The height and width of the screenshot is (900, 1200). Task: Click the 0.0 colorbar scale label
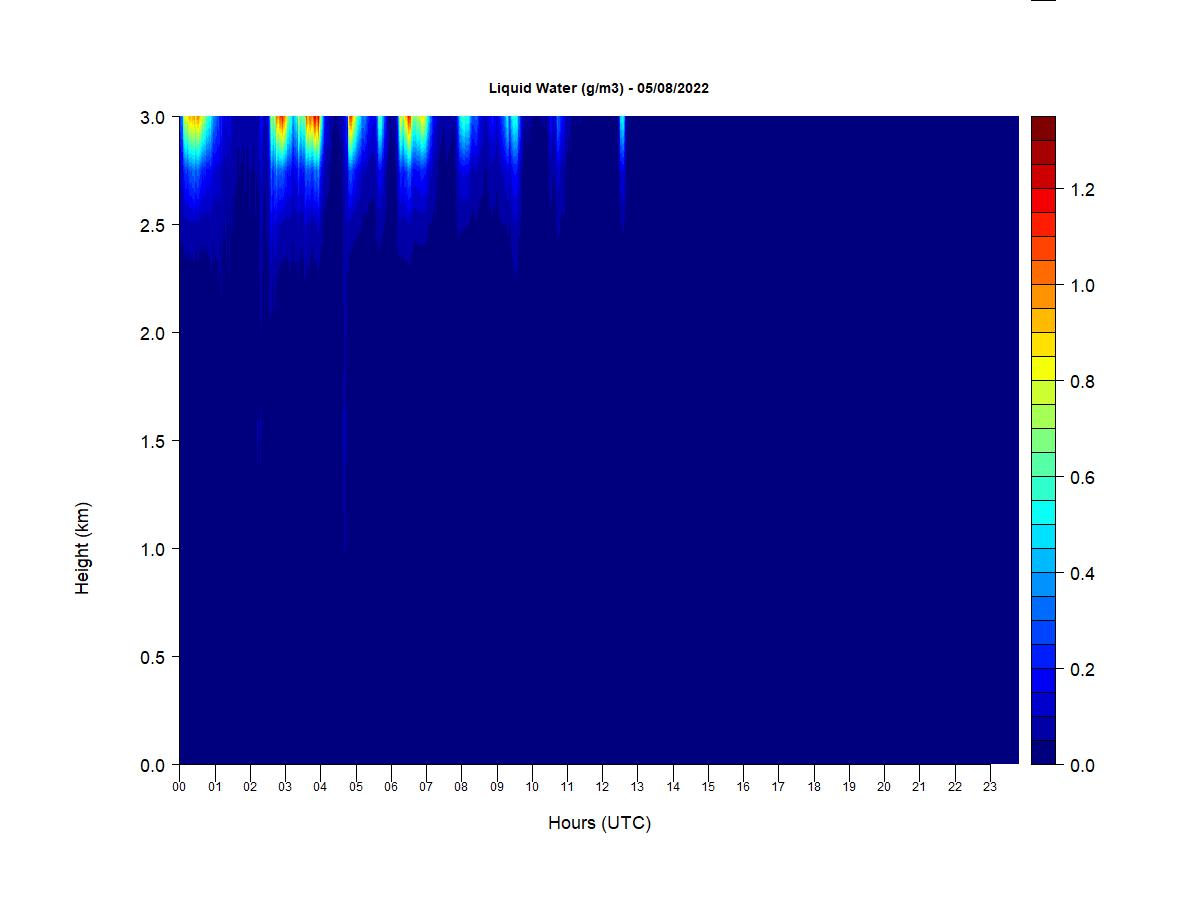pos(1083,765)
